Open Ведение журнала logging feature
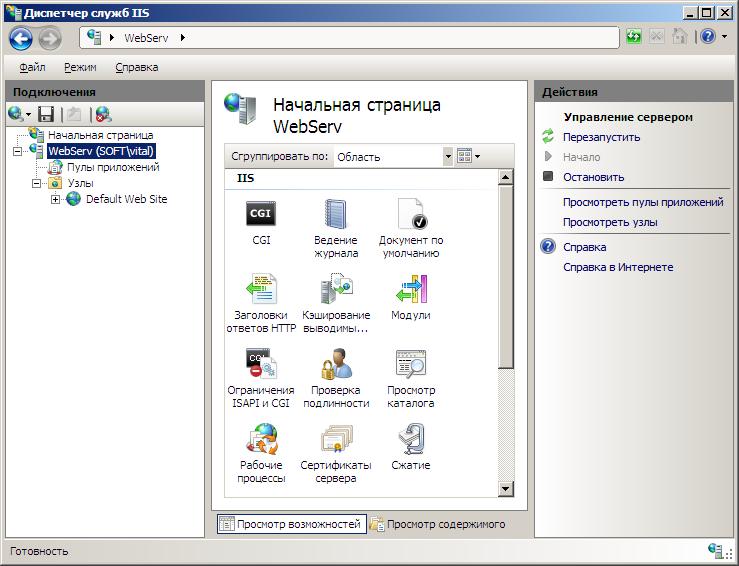 pyautogui.click(x=336, y=229)
